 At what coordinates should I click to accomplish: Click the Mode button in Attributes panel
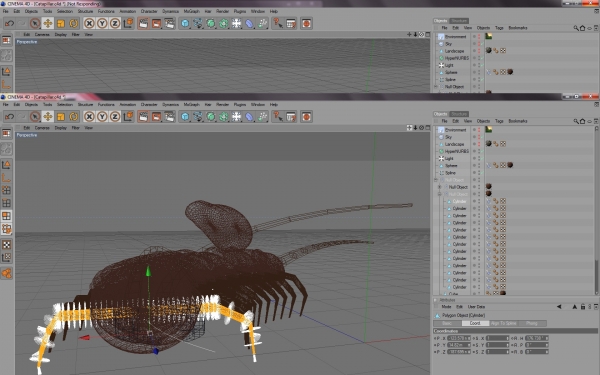[446, 307]
